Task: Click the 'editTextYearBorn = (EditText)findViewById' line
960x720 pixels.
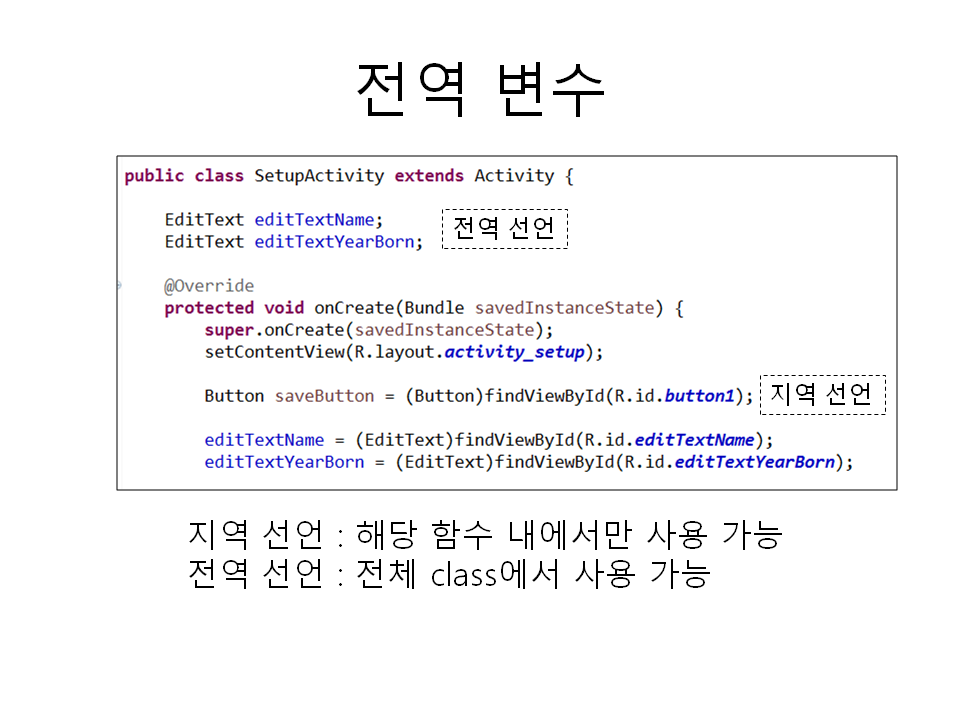Action: 529,462
